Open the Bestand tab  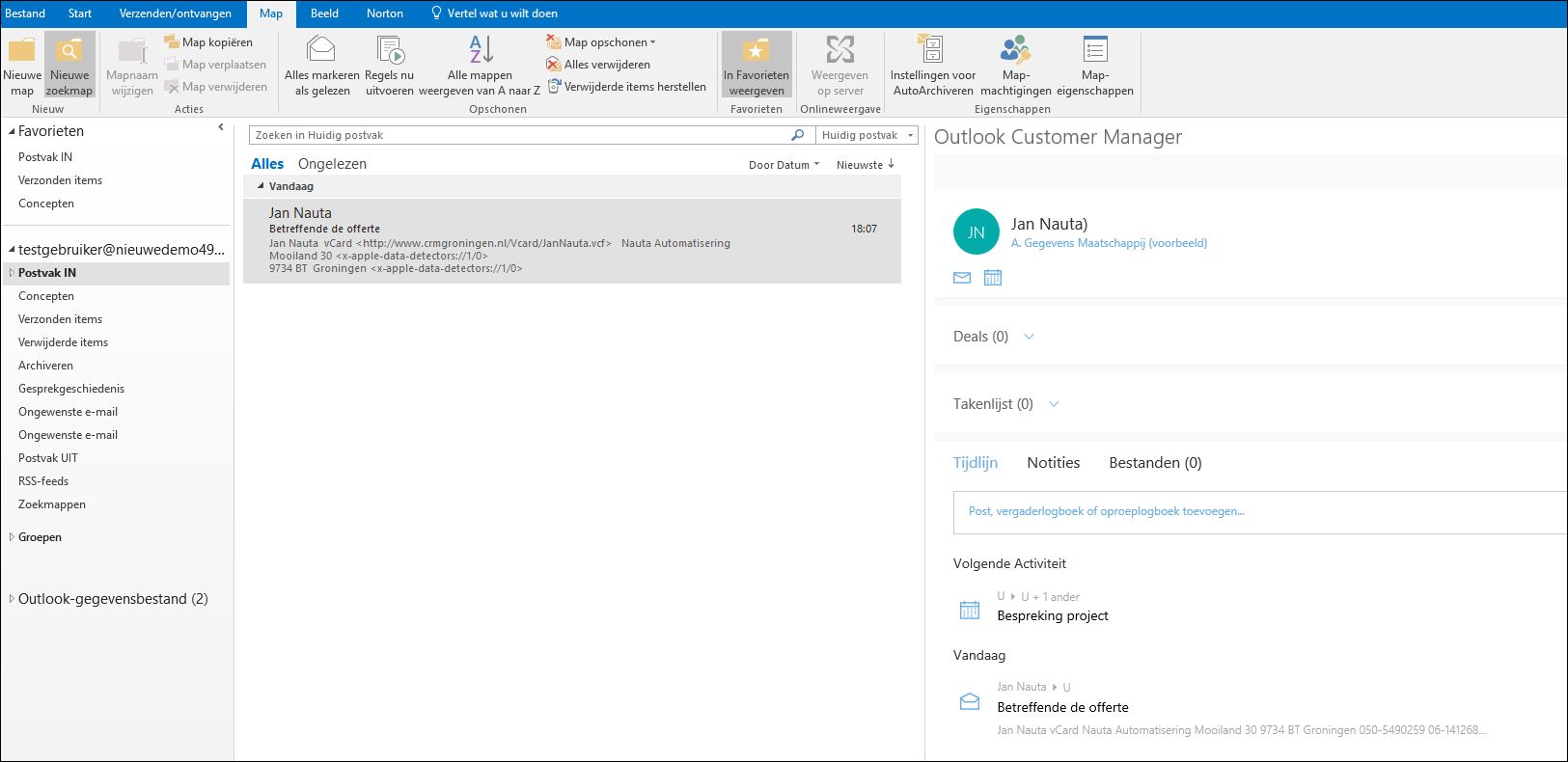tap(25, 14)
